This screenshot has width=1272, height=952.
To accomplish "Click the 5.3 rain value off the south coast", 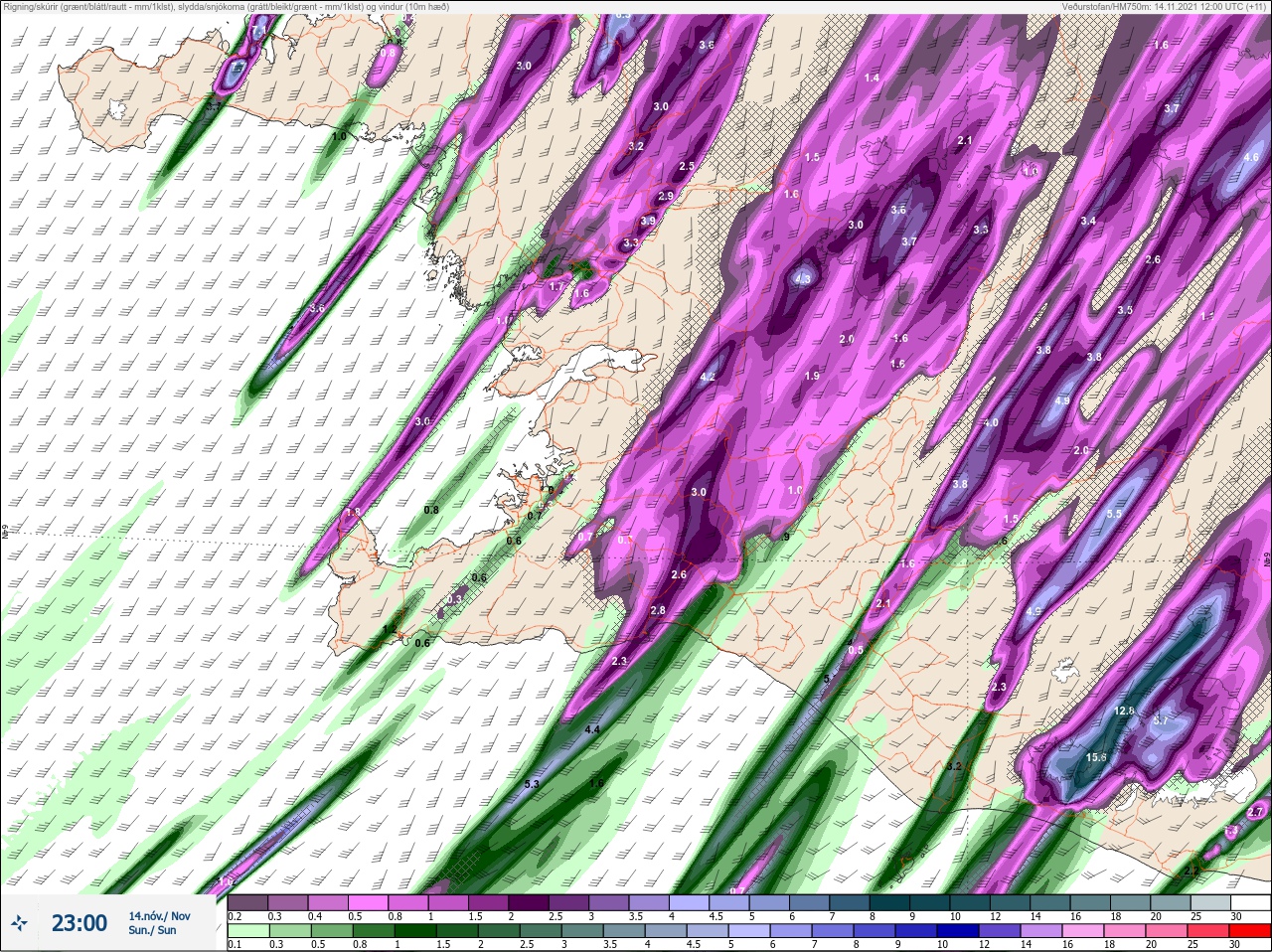I will pyautogui.click(x=531, y=784).
